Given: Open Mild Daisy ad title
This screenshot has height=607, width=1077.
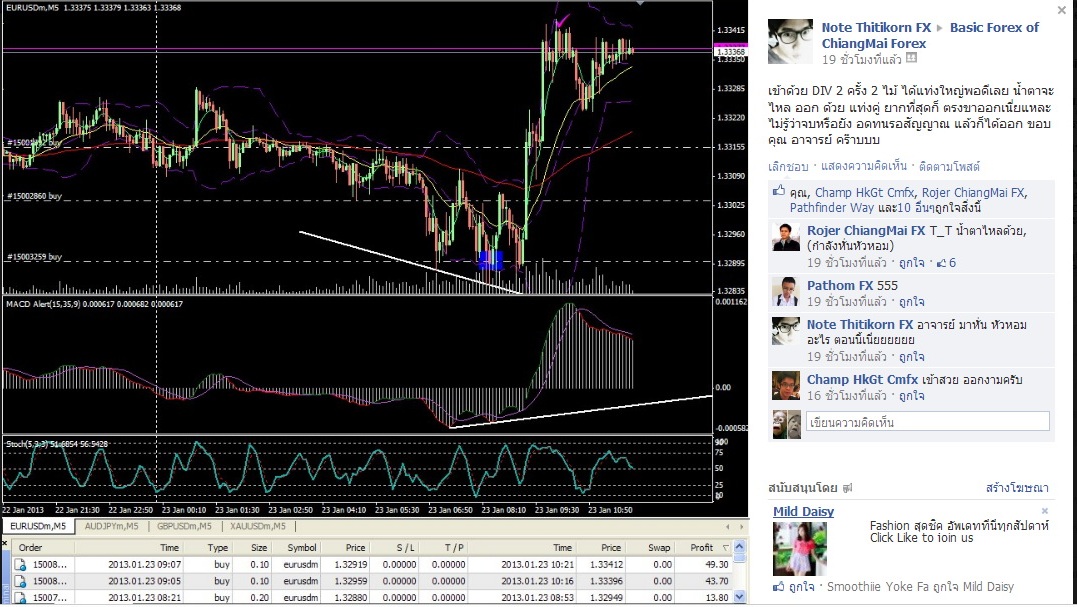Looking at the screenshot, I should [803, 512].
